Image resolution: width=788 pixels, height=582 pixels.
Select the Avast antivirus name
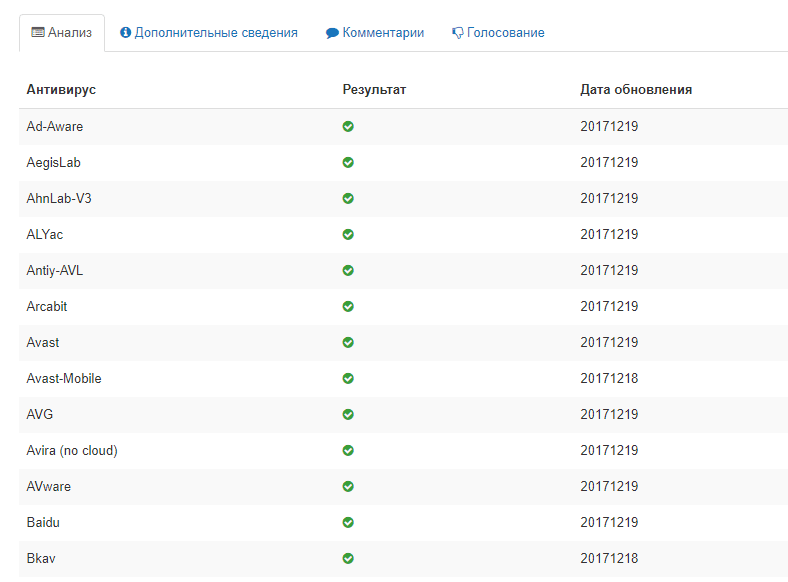43,342
